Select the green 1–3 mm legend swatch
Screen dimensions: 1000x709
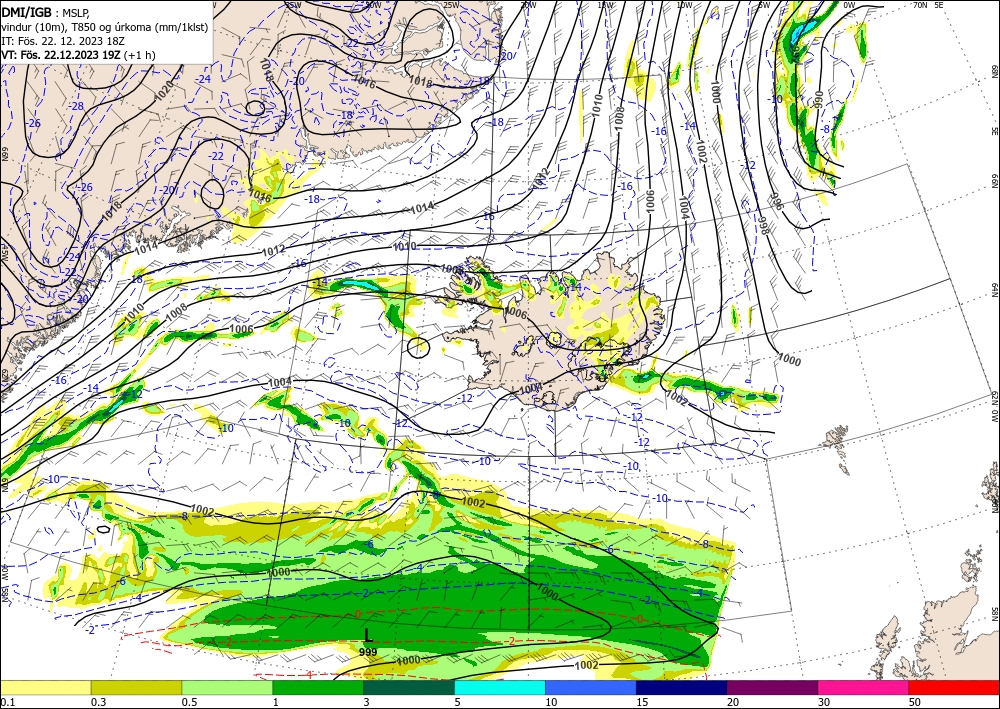pos(318,687)
